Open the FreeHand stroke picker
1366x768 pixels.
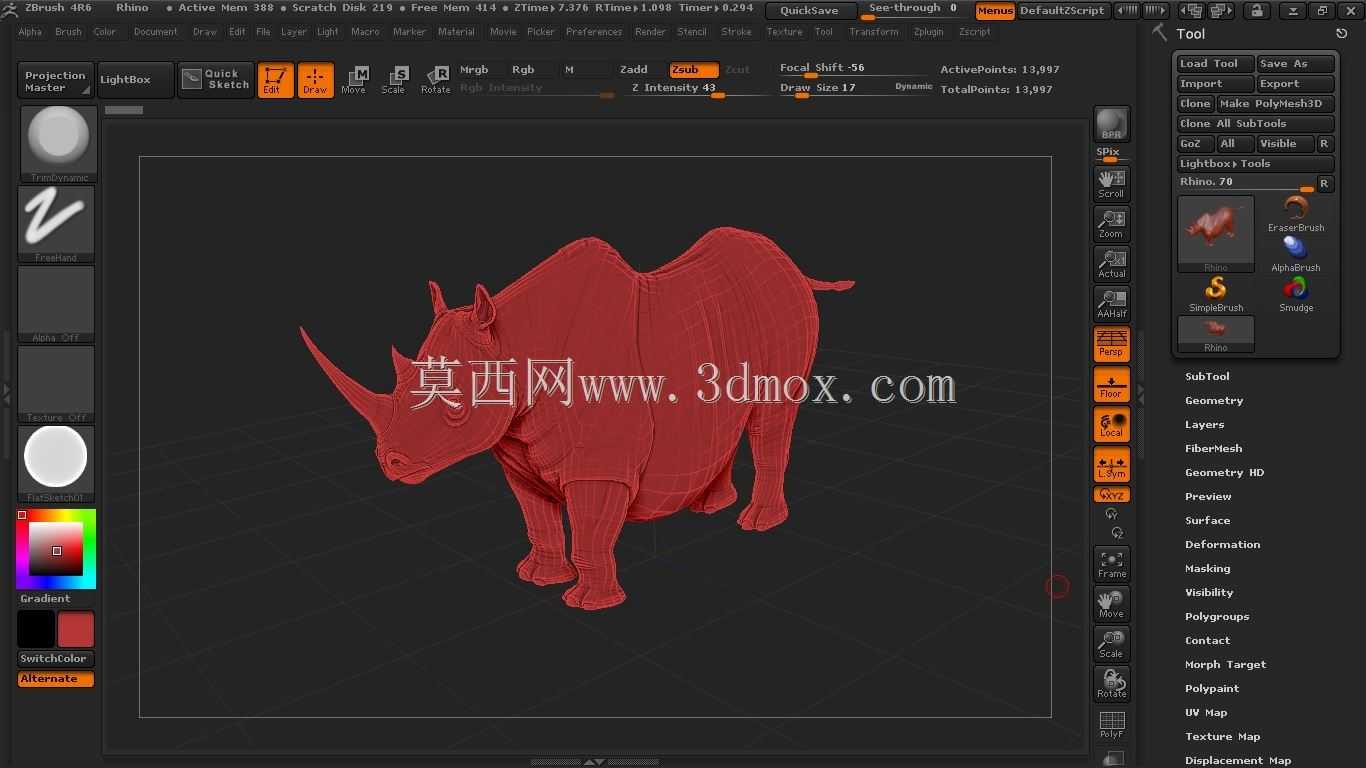pos(57,223)
